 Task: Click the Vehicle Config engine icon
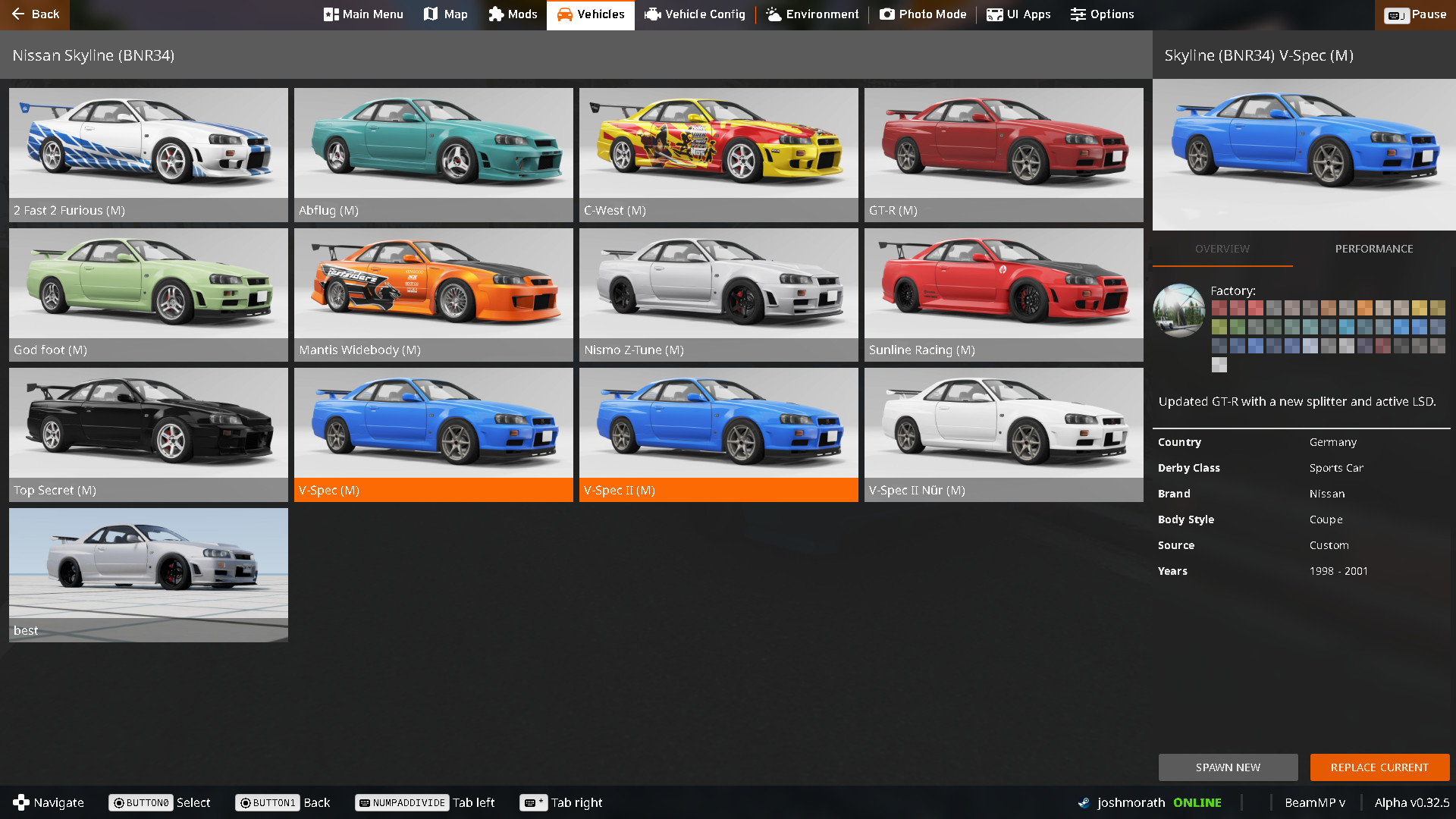click(x=652, y=14)
